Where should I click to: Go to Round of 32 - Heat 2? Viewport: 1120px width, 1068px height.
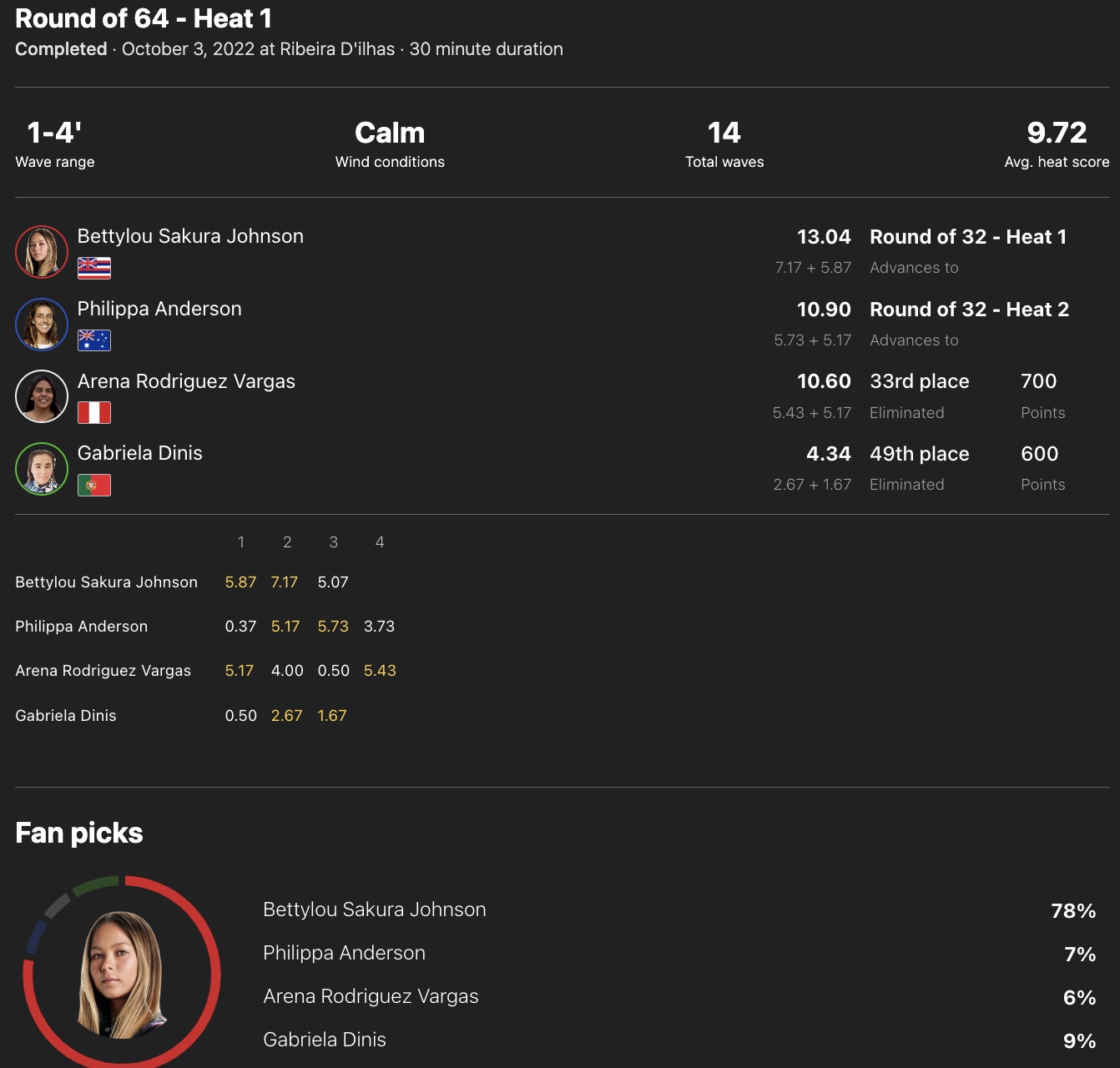coord(969,310)
